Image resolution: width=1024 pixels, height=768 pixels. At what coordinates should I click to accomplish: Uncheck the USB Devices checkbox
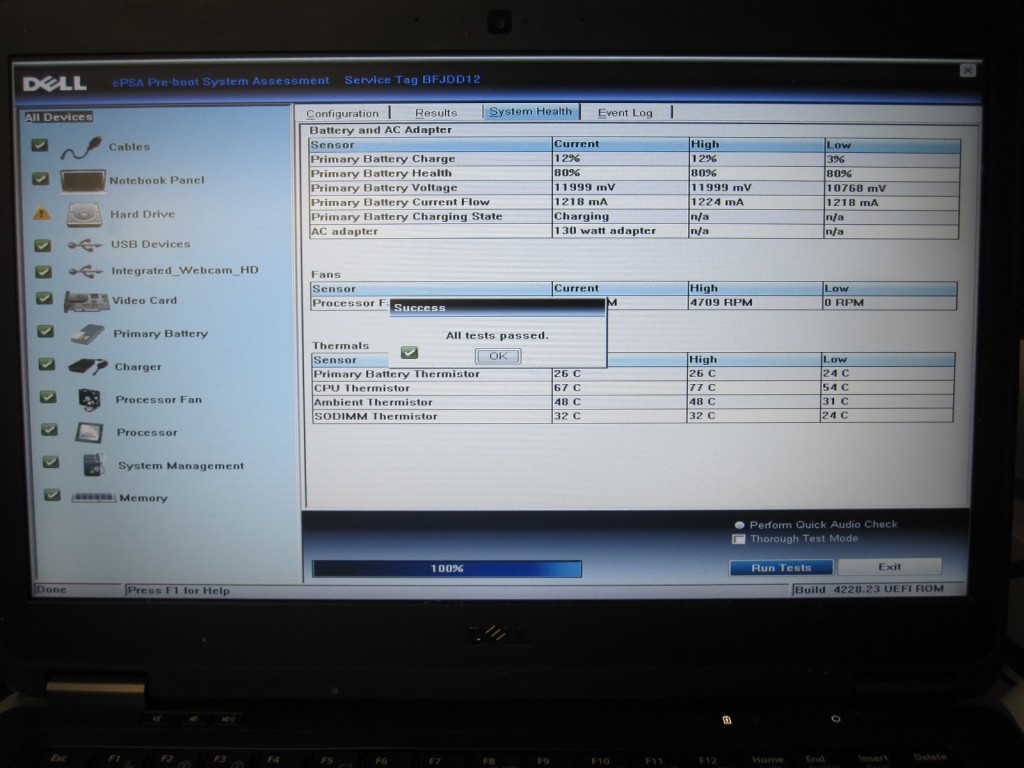(x=43, y=245)
